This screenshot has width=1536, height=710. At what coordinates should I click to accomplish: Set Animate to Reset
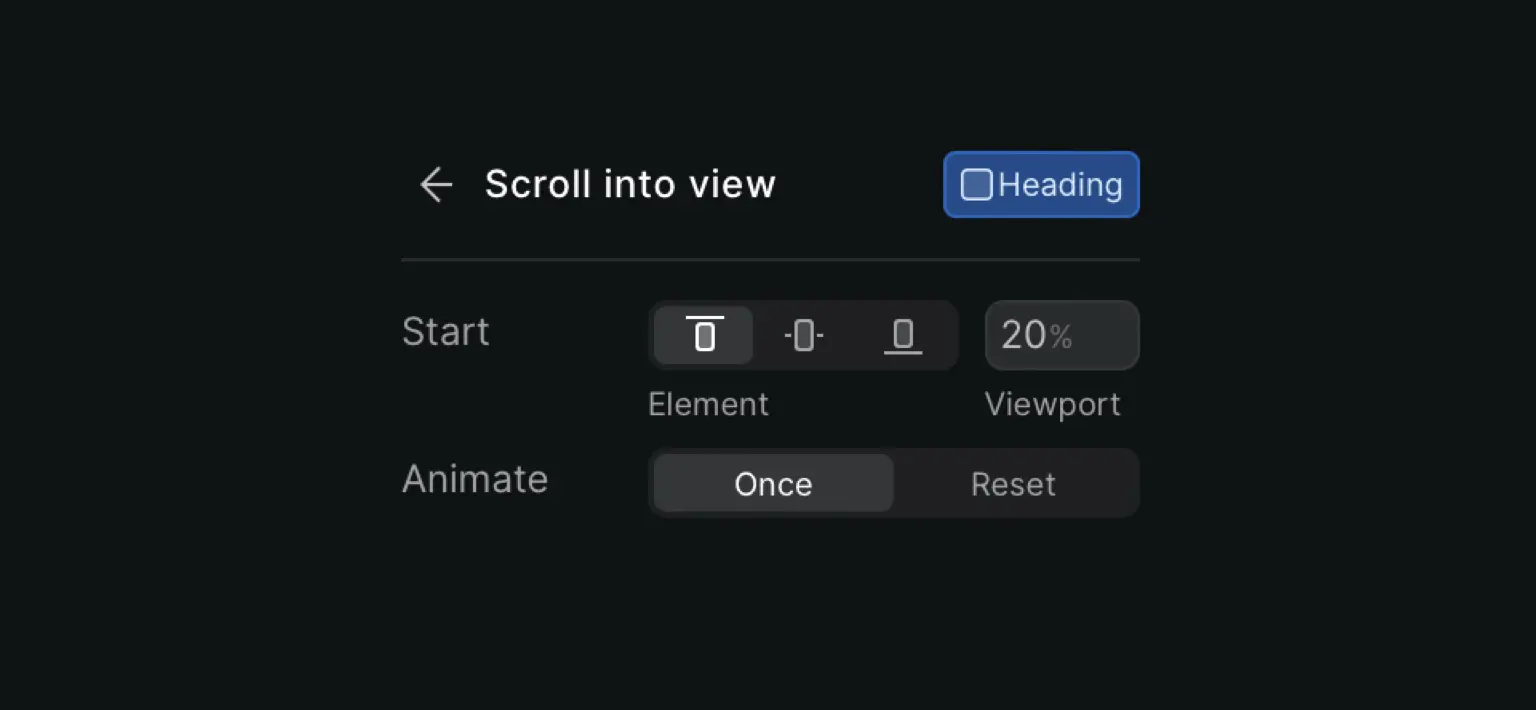(x=1013, y=483)
